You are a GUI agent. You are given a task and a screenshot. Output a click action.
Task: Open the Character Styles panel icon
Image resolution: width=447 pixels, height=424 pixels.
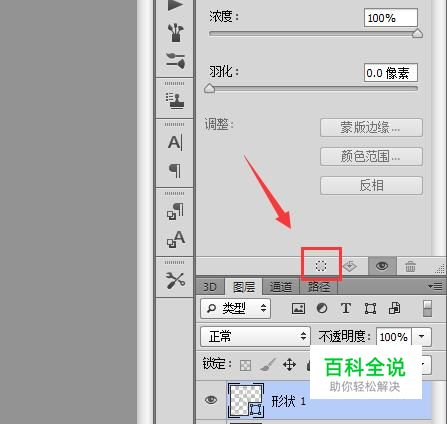click(175, 239)
